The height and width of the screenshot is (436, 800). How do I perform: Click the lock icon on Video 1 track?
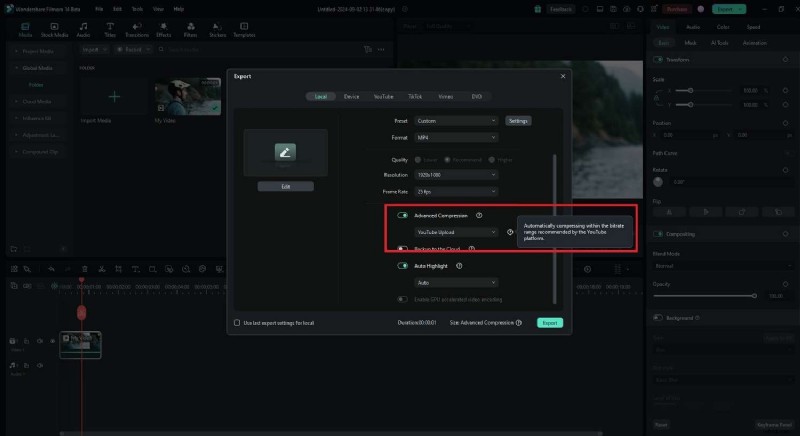[x=26, y=341]
